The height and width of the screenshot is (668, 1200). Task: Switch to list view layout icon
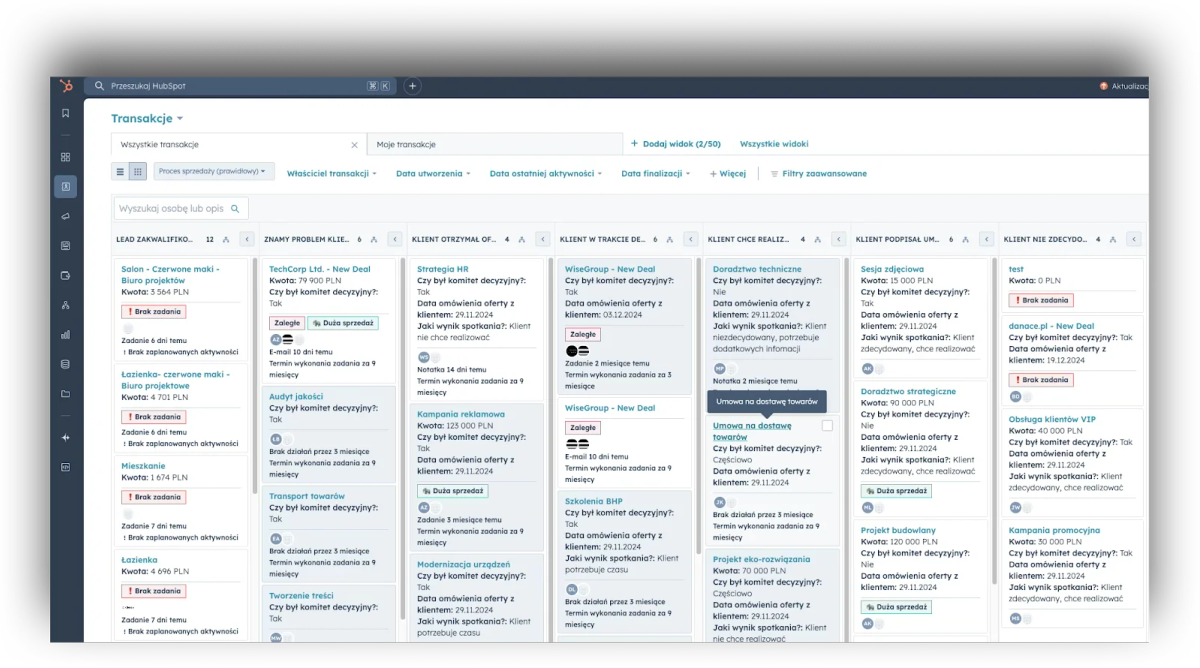tap(121, 172)
